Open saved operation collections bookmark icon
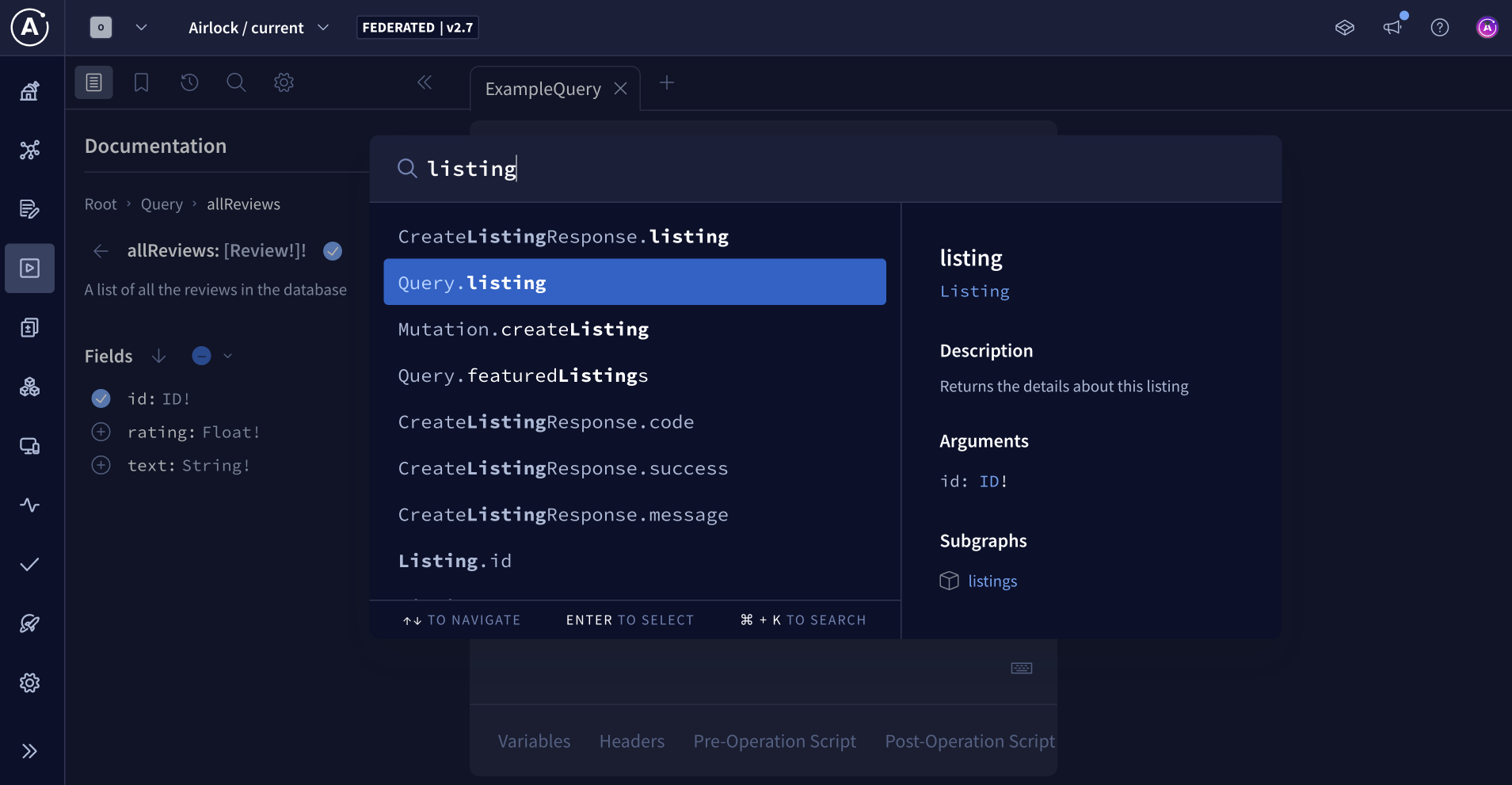1512x785 pixels. [x=141, y=82]
